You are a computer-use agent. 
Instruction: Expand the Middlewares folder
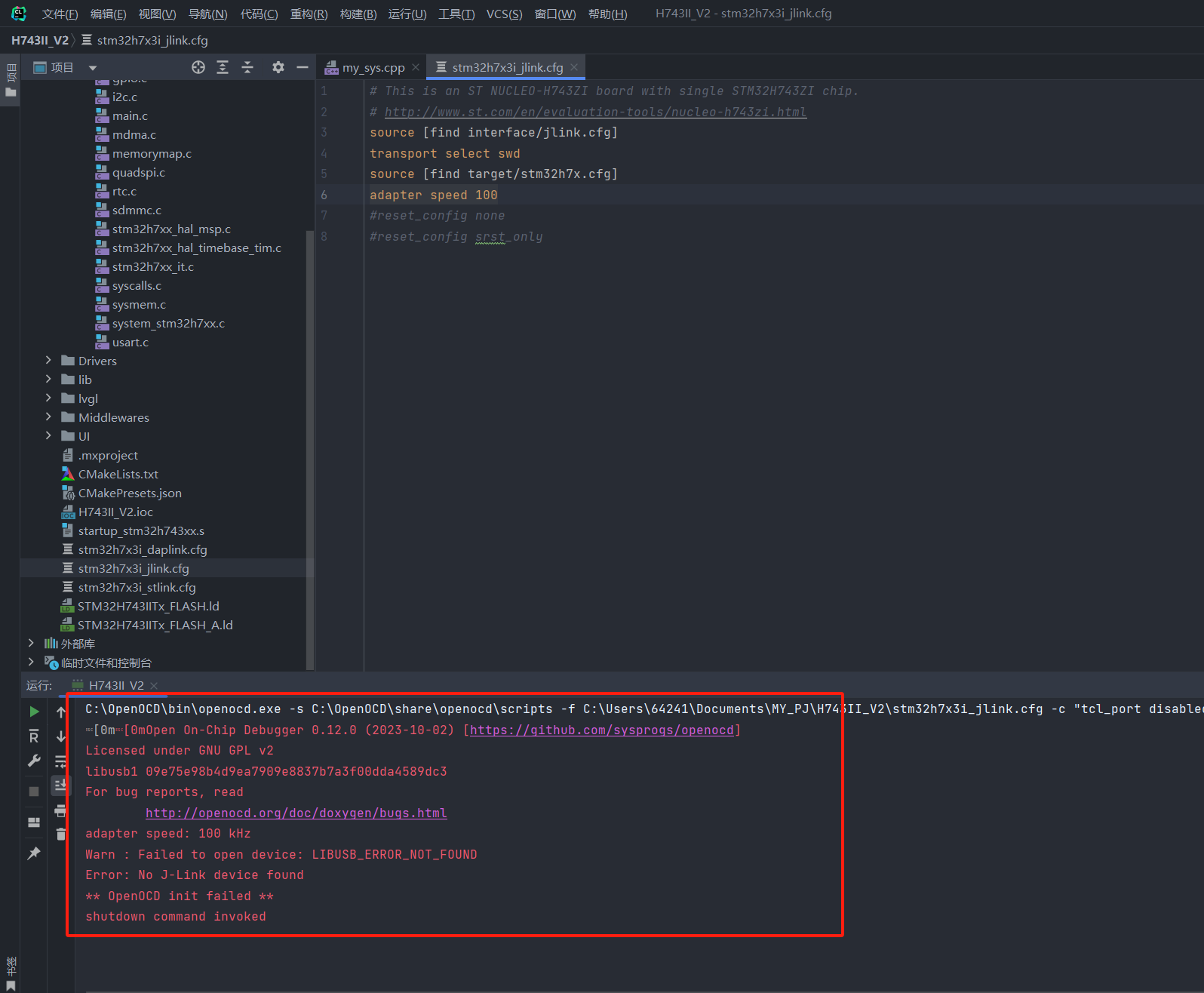coord(48,417)
